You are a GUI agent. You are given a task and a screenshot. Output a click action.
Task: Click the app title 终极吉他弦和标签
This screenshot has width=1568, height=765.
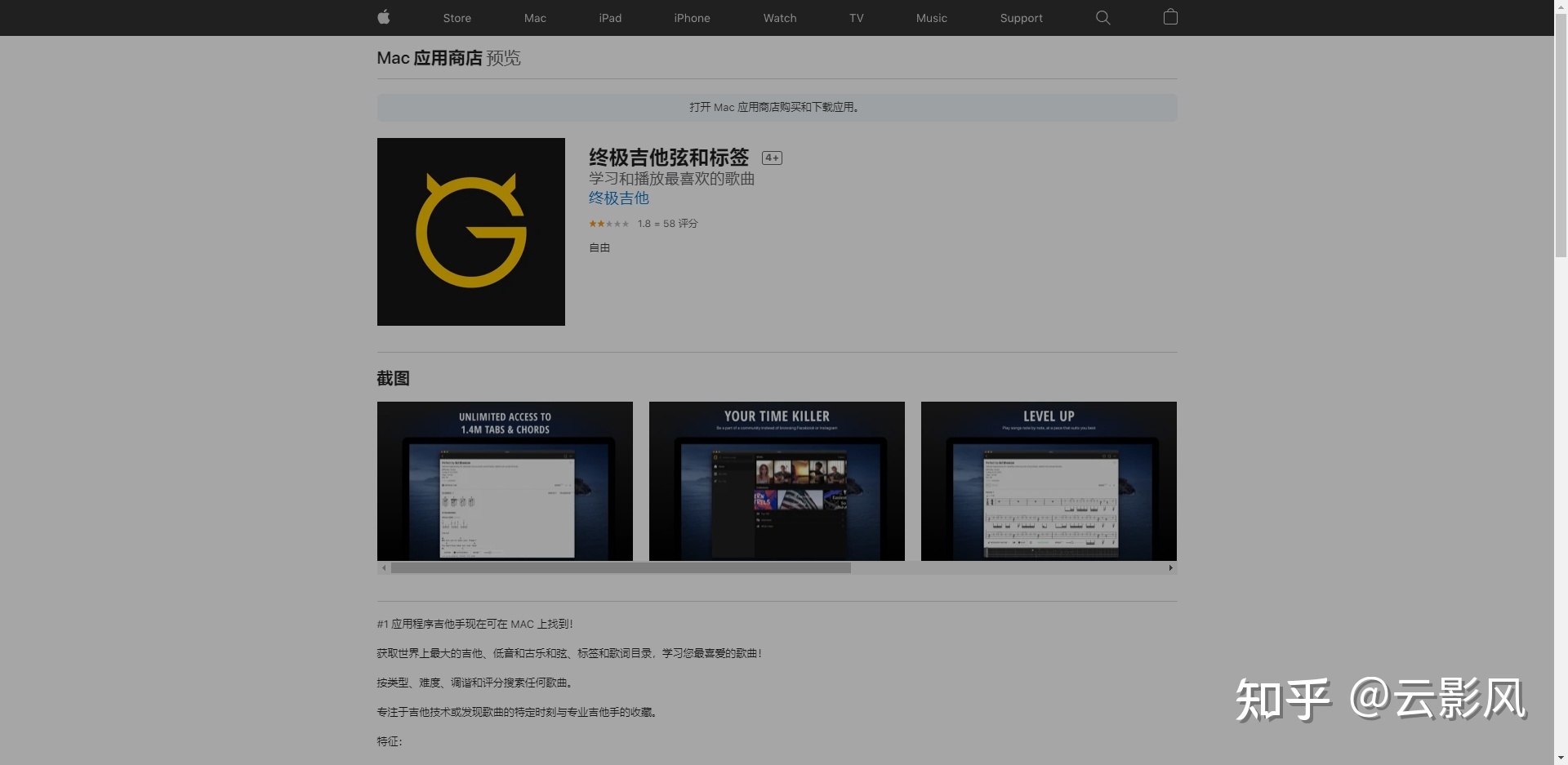pos(669,158)
